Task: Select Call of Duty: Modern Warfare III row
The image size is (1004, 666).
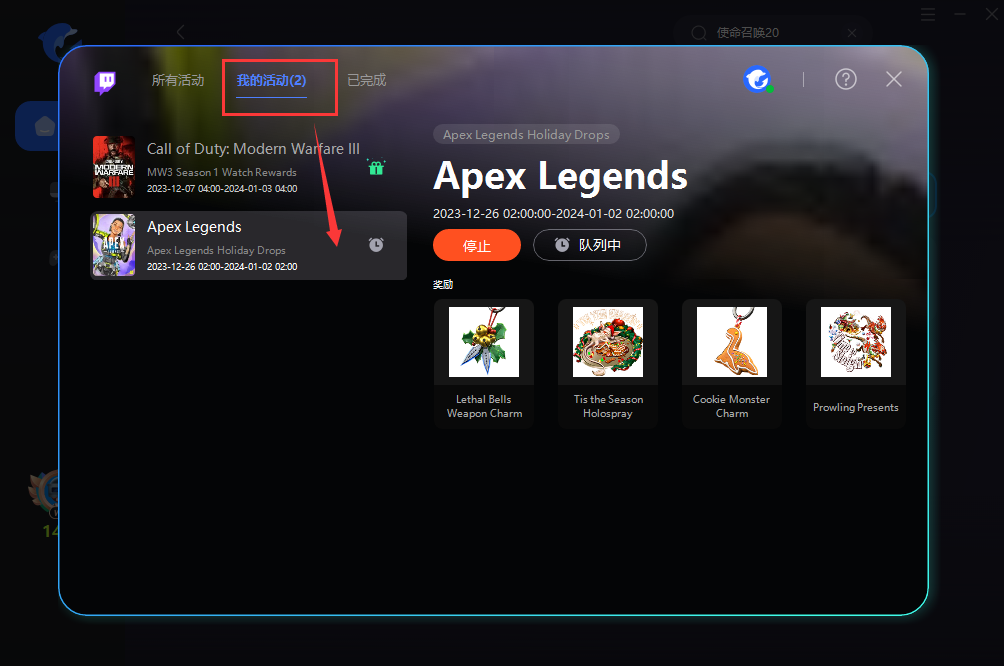Action: point(248,167)
